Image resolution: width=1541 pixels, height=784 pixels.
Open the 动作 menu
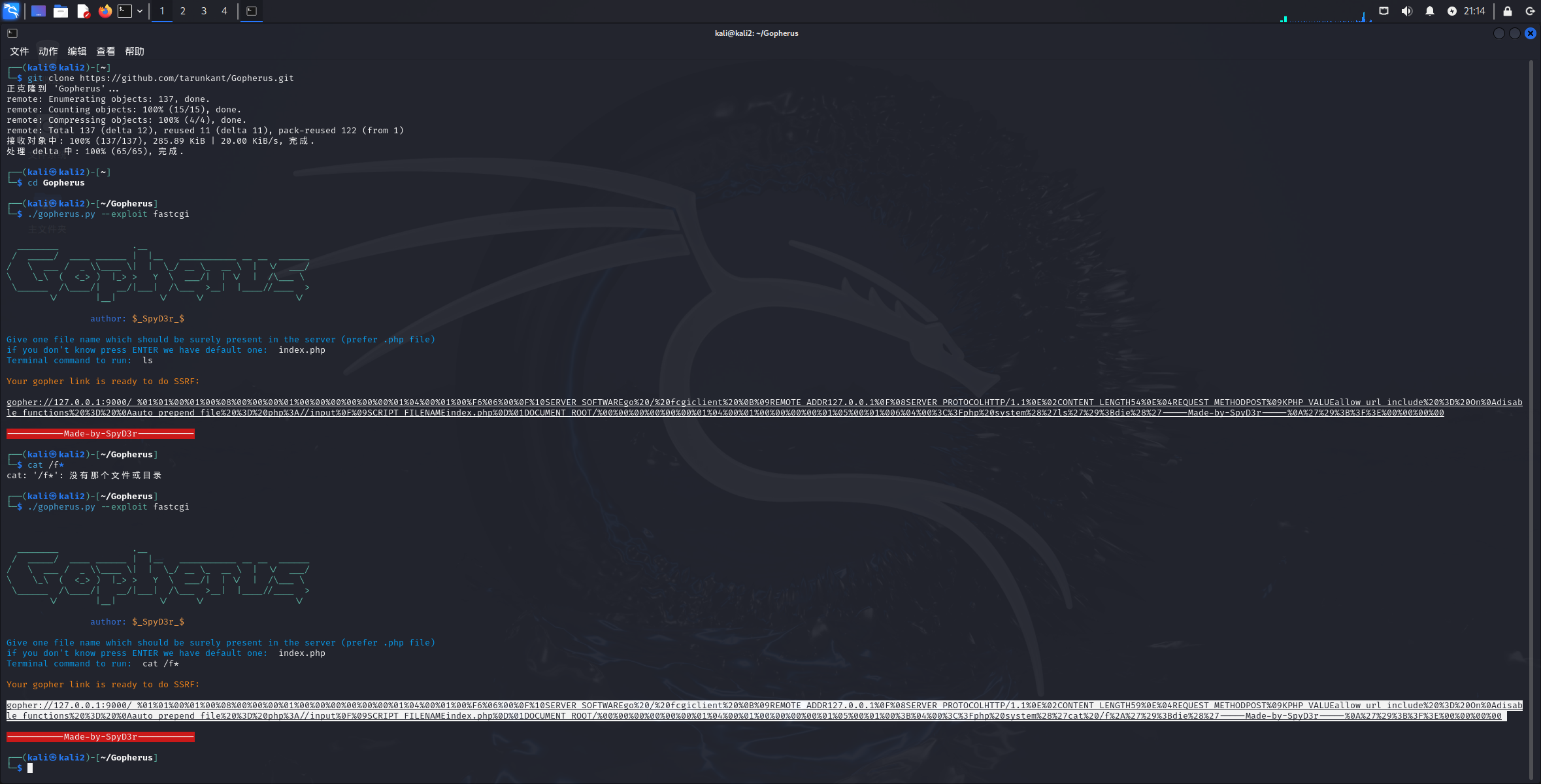(48, 51)
